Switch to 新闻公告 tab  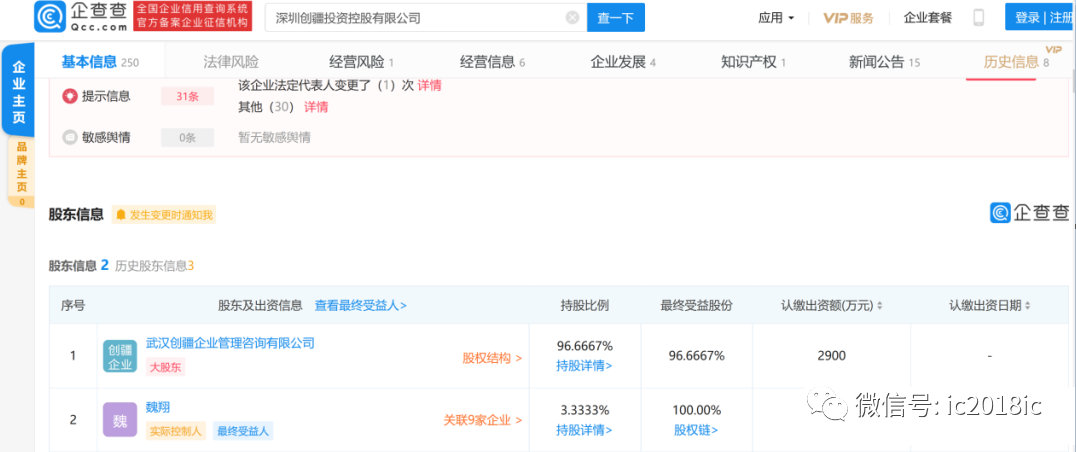[885, 62]
